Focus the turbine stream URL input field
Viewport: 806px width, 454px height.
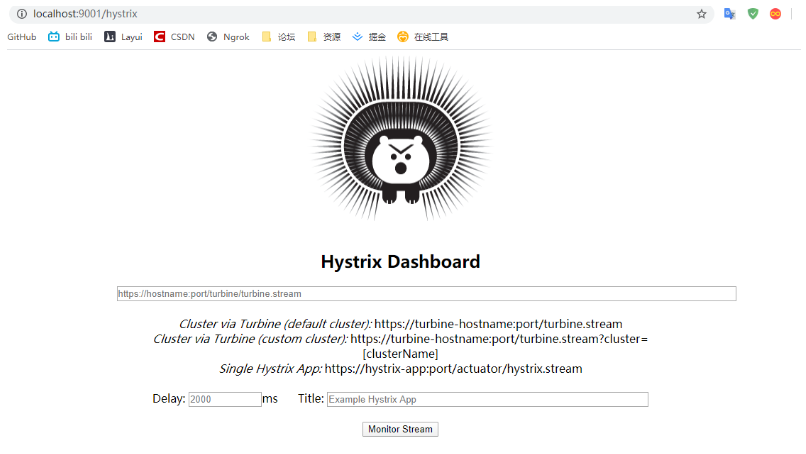[x=427, y=294]
